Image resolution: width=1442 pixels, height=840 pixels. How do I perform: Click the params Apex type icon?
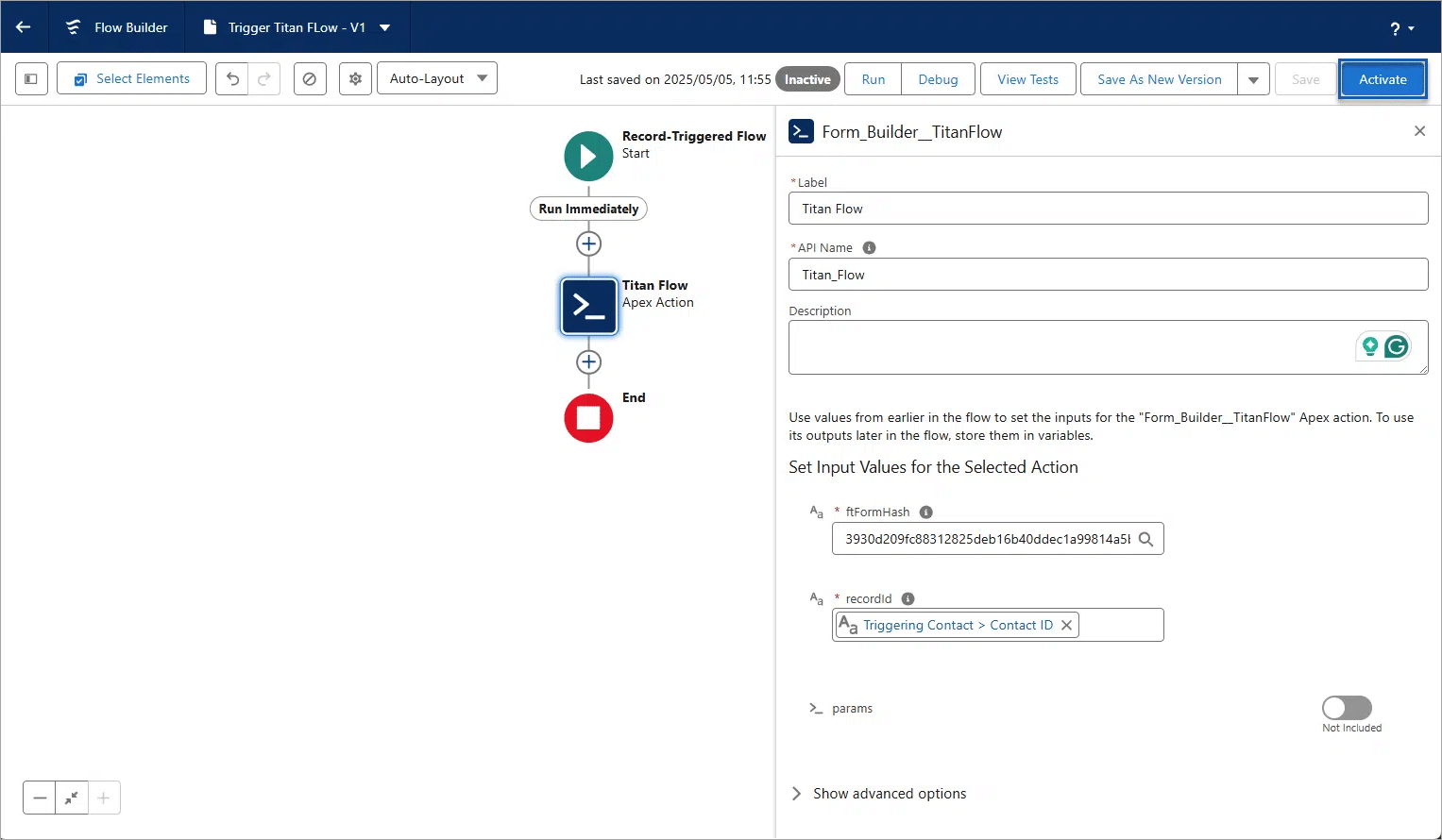(816, 708)
